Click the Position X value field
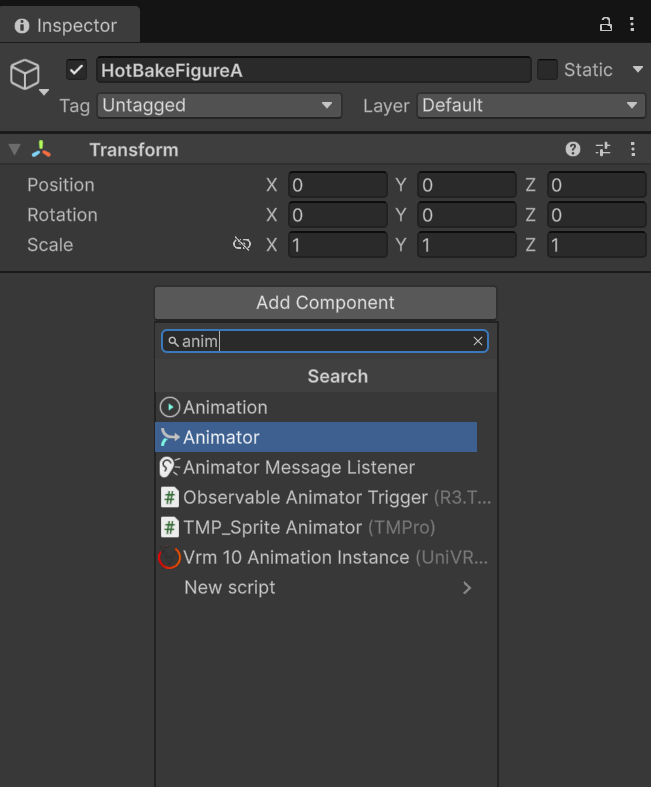Image resolution: width=651 pixels, height=787 pixels. (x=338, y=185)
